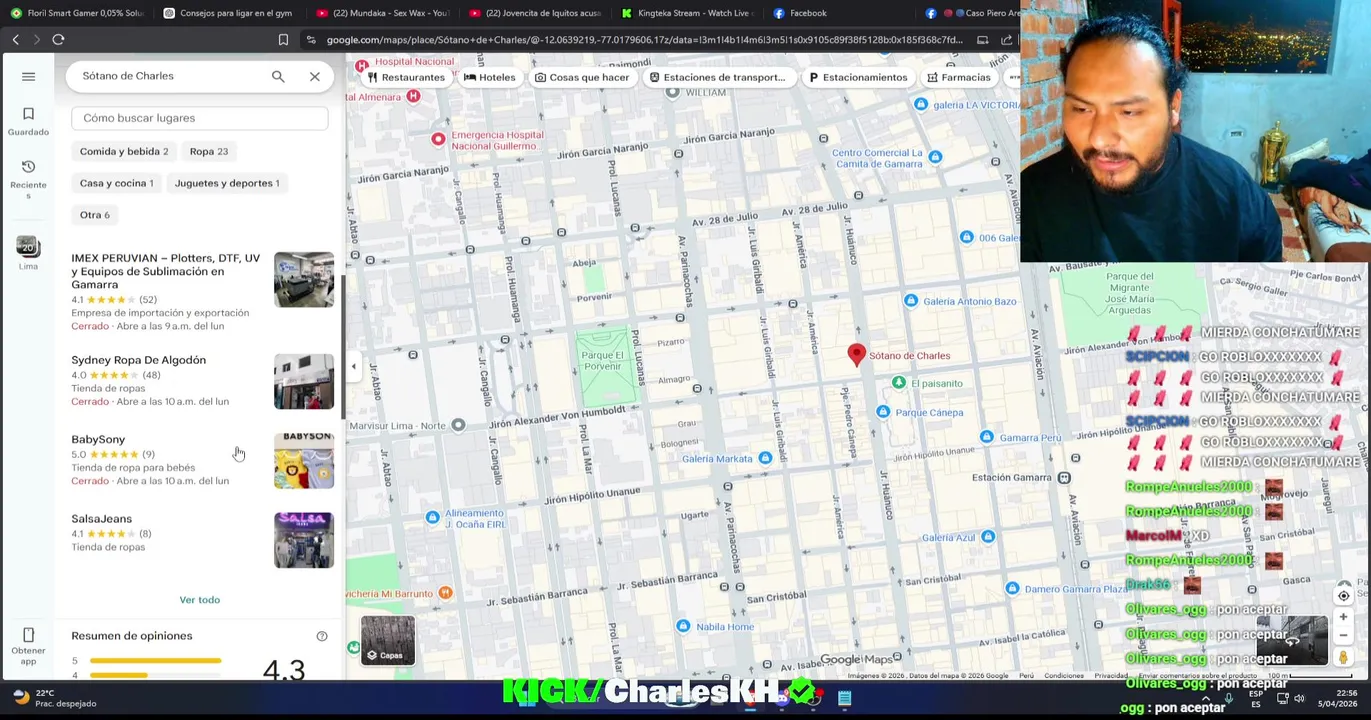Filter map by Estacionamientos chip
Image resolution: width=1371 pixels, height=720 pixels.
pos(858,77)
